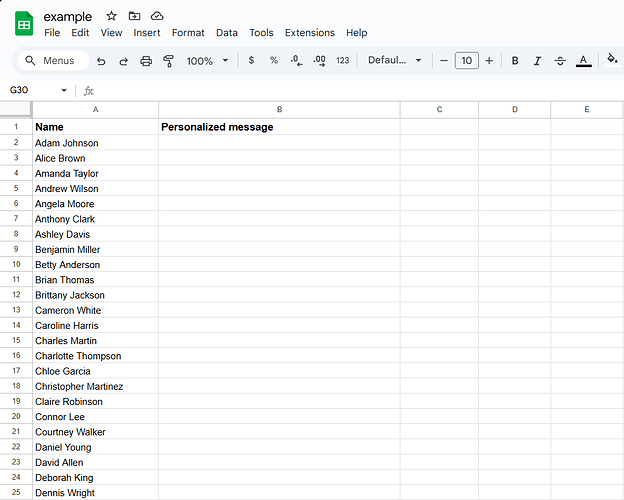624x500 pixels.
Task: Open the name box dropdown arrow
Action: (64, 90)
